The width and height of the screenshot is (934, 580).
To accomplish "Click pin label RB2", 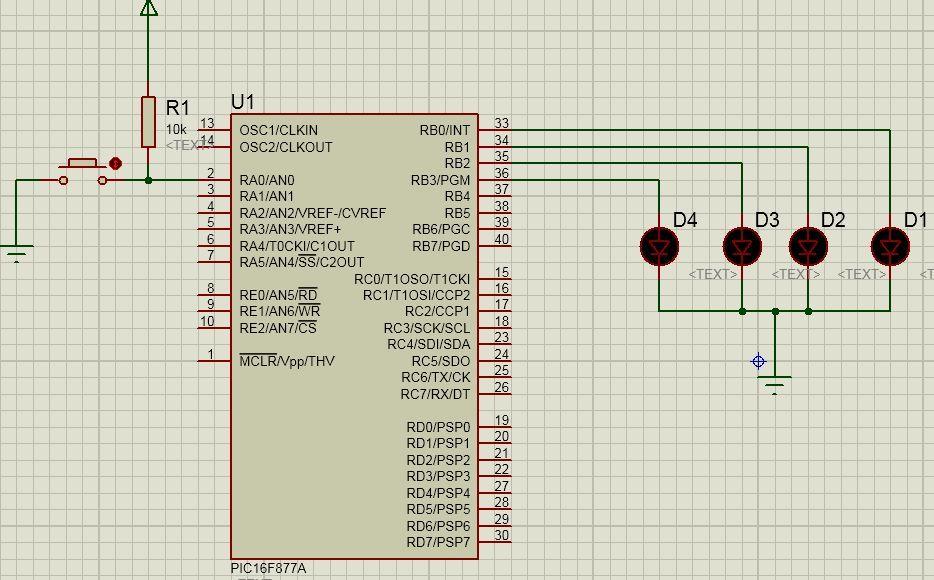I will [457, 163].
